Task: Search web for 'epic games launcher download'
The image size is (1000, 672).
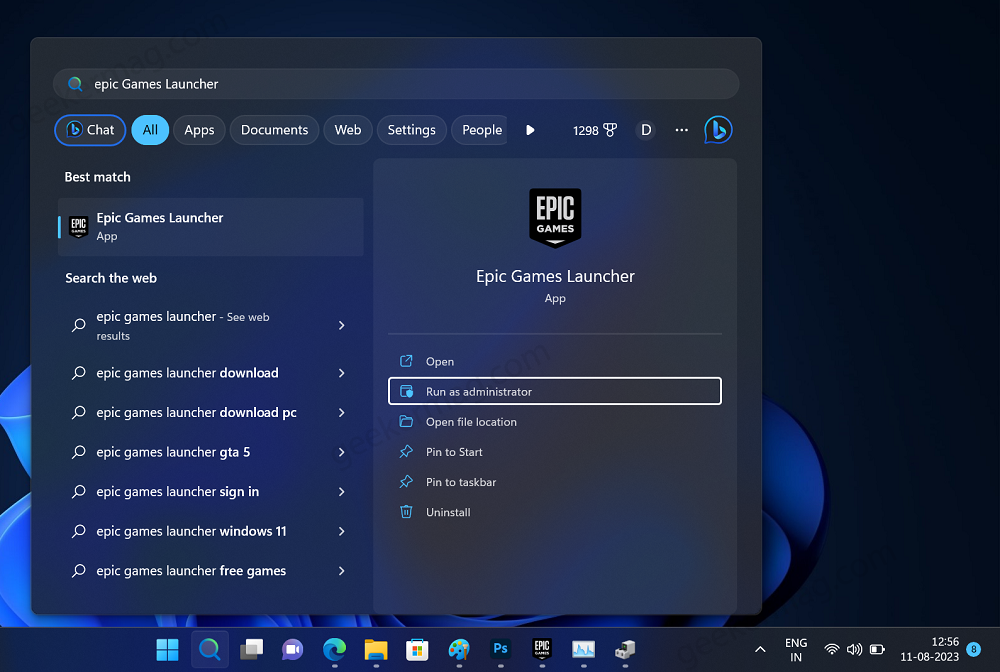Action: point(210,373)
